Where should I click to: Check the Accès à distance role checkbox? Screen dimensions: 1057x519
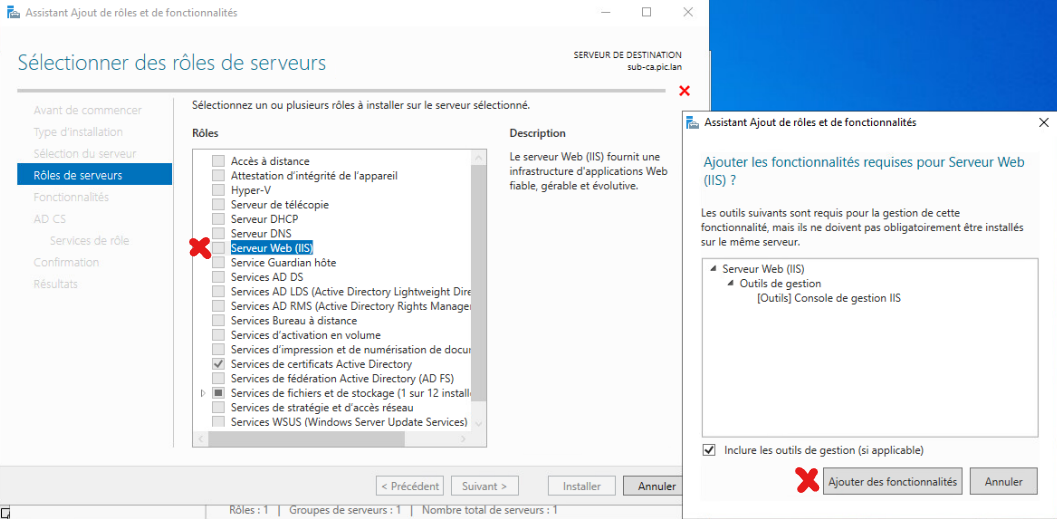pos(218,161)
